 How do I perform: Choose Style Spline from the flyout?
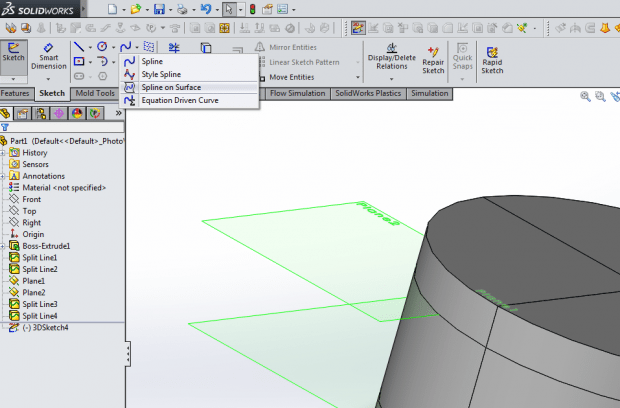click(x=189, y=74)
